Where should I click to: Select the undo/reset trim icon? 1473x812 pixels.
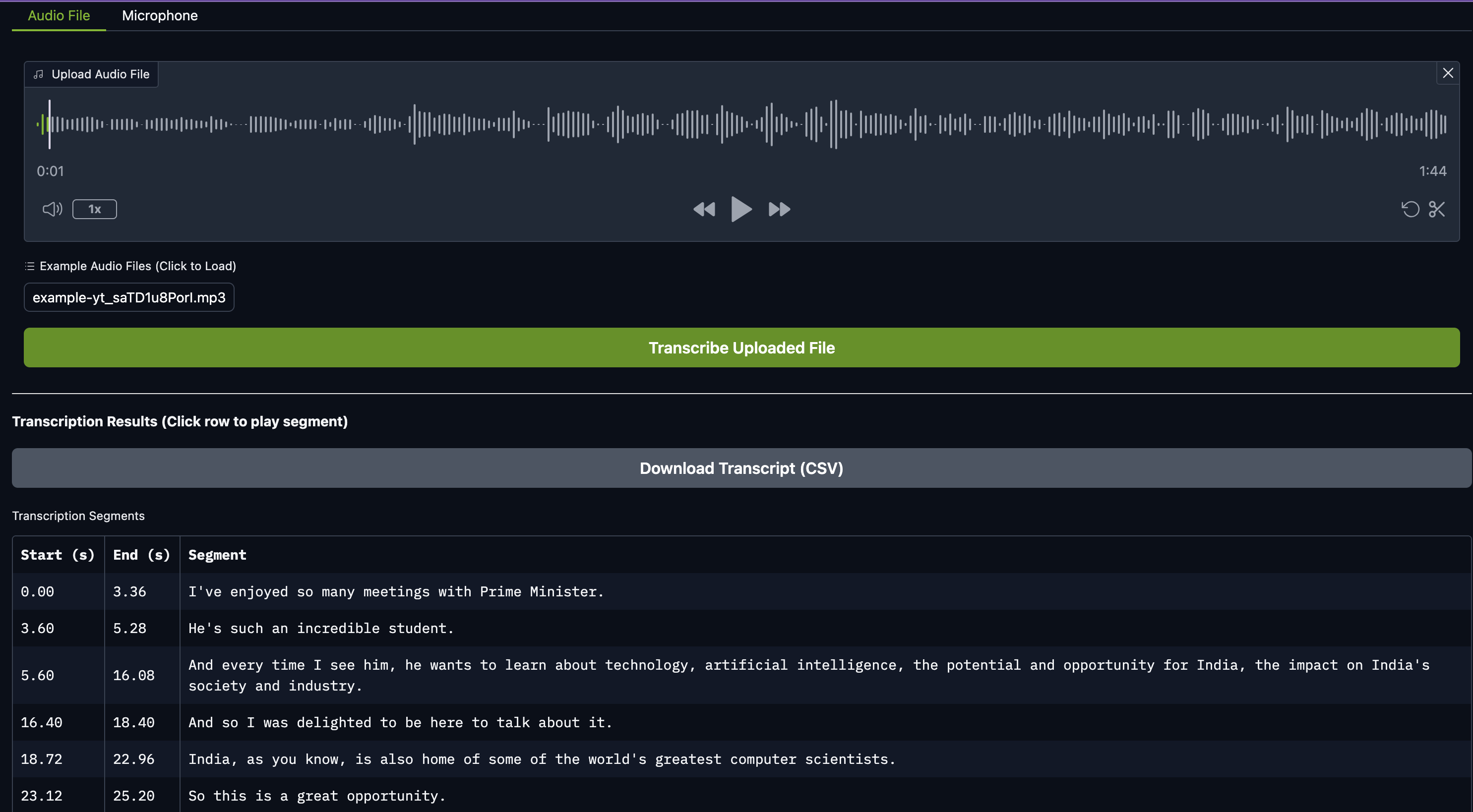(x=1410, y=209)
